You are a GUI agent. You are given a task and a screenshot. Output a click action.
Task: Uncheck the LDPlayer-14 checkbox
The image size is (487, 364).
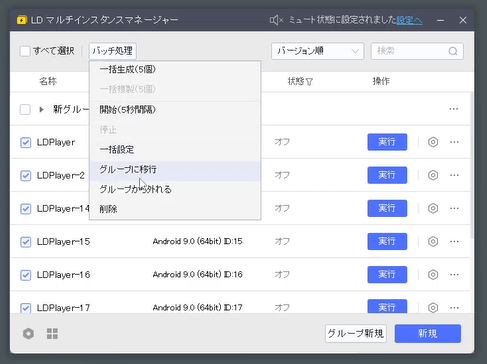26,209
